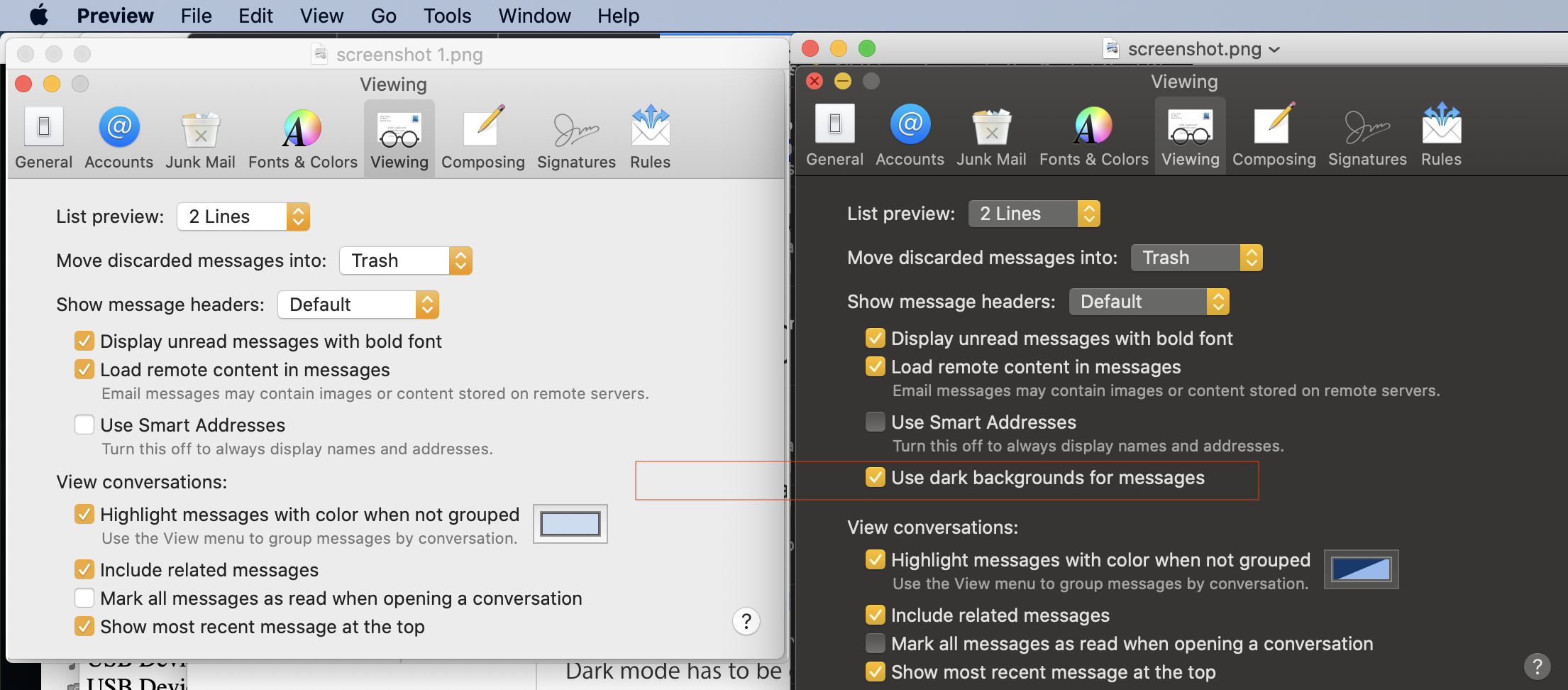Viewport: 1568px width, 690px height.
Task: Expand the screenshot.png title proxy menu
Action: pos(1275,49)
